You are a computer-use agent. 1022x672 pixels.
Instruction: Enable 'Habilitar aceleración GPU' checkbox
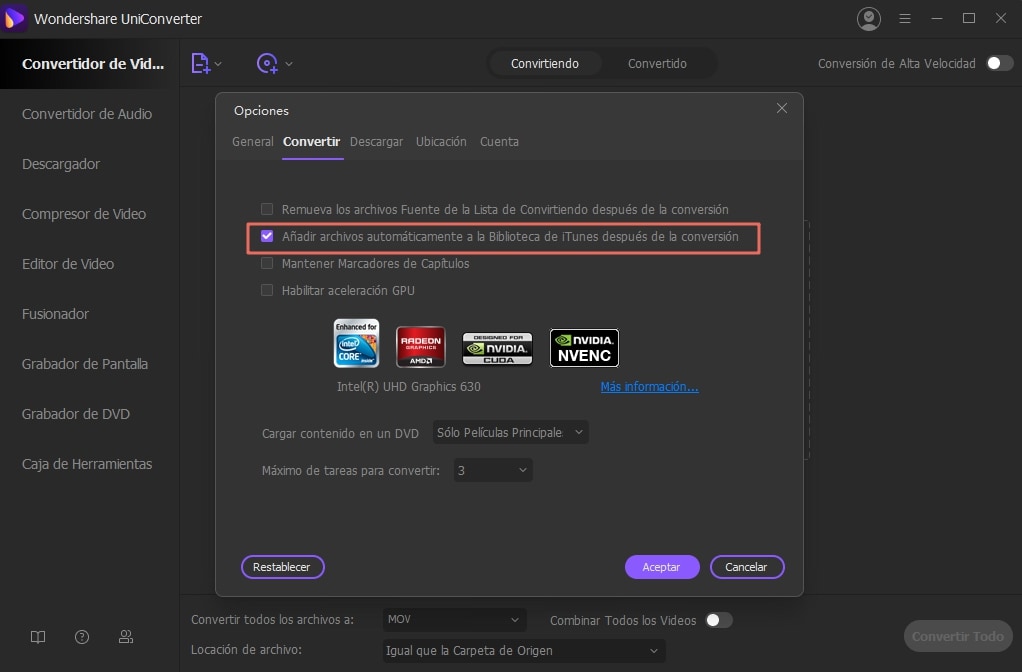267,290
